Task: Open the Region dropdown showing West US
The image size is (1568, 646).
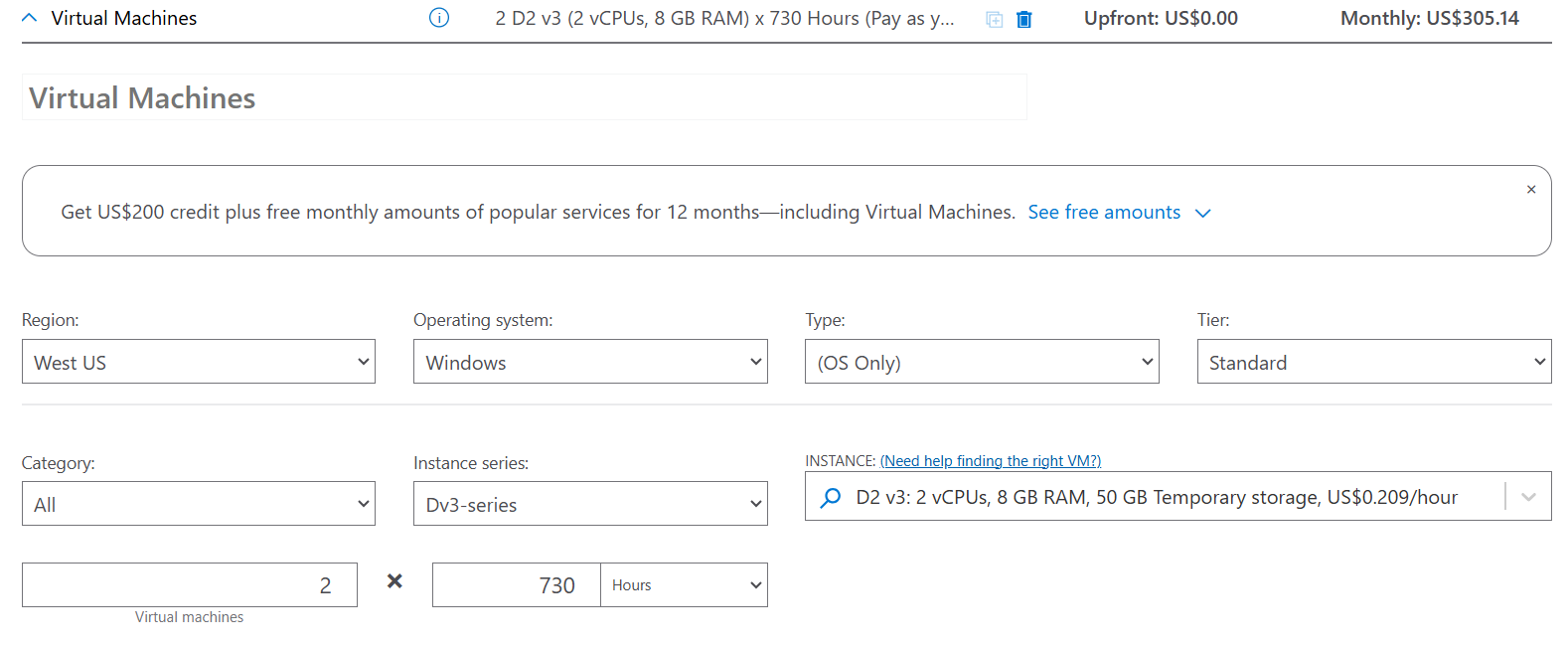Action: 199,362
